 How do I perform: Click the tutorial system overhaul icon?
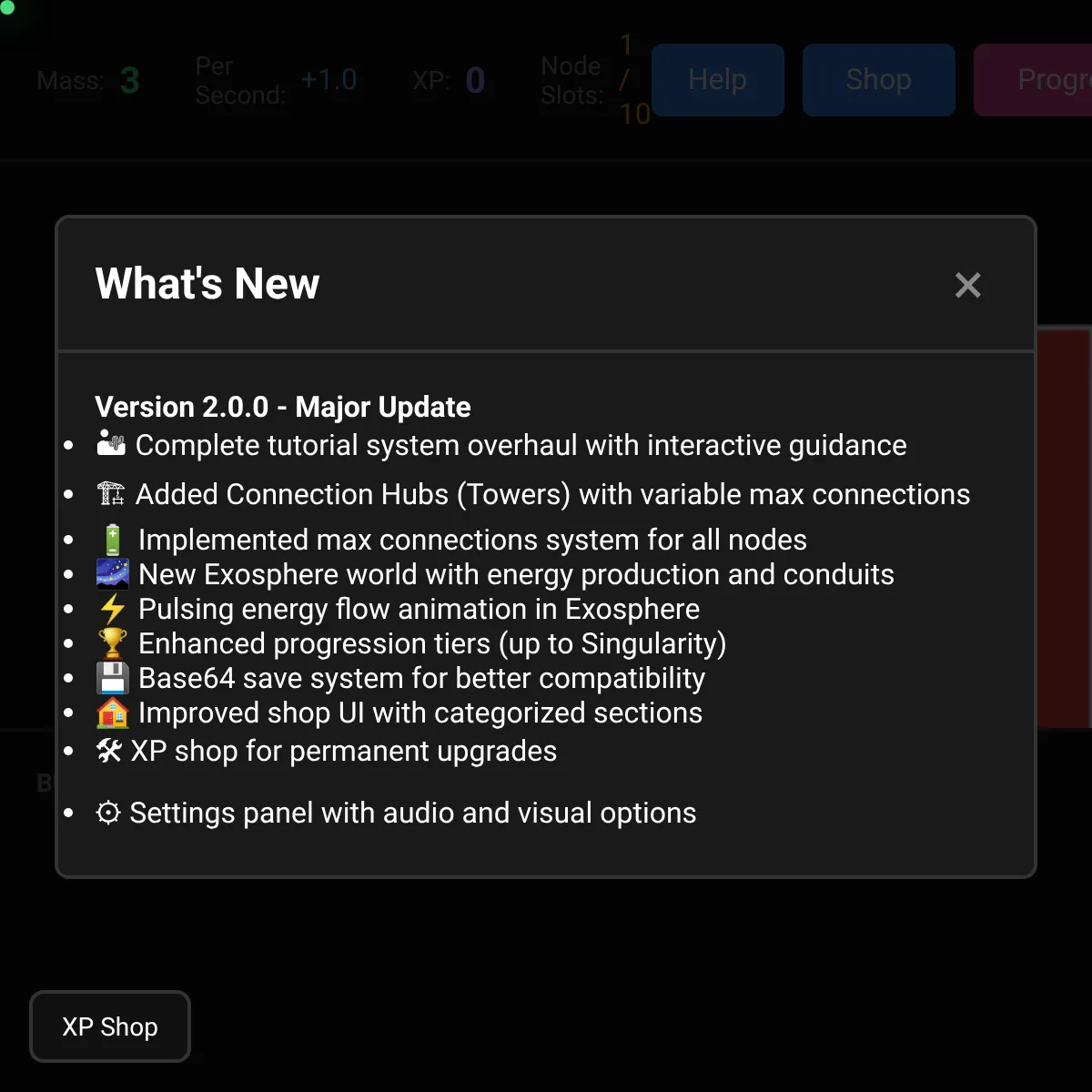pos(111,443)
